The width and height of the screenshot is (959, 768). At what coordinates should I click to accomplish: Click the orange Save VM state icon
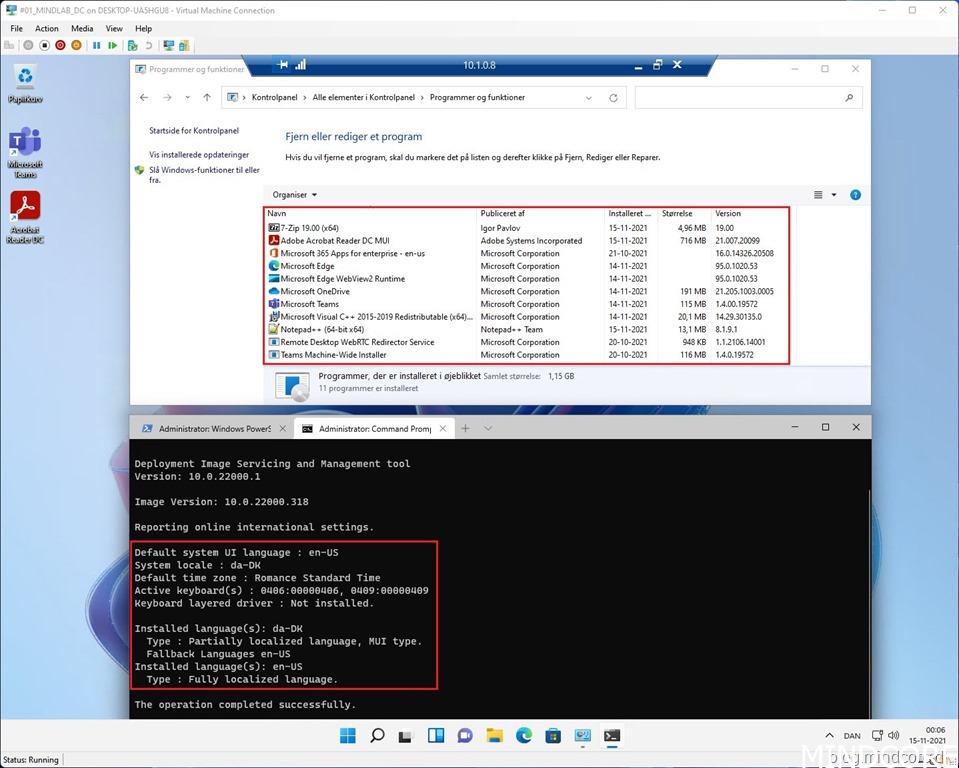tap(78, 45)
